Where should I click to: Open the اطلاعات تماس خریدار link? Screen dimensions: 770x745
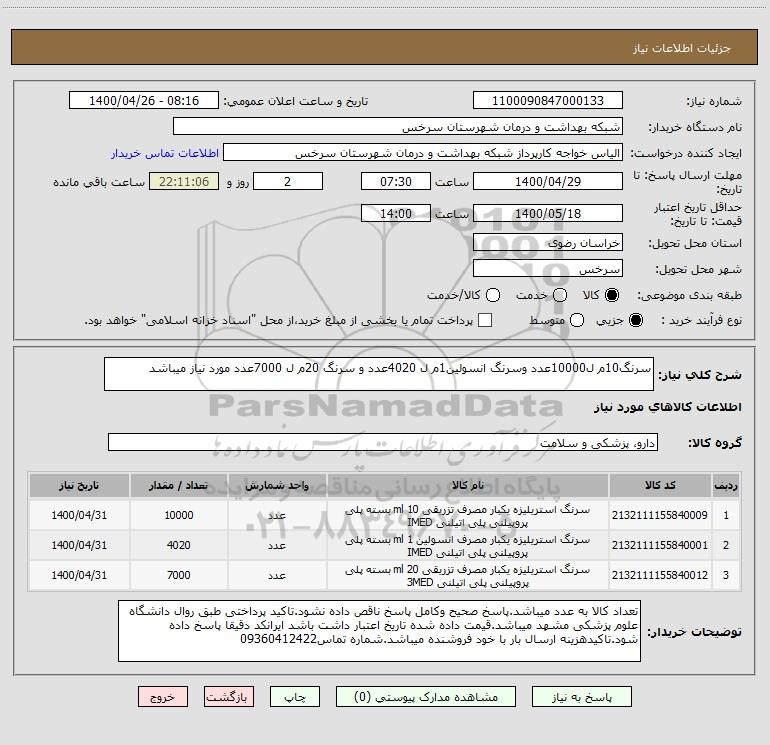tap(165, 153)
